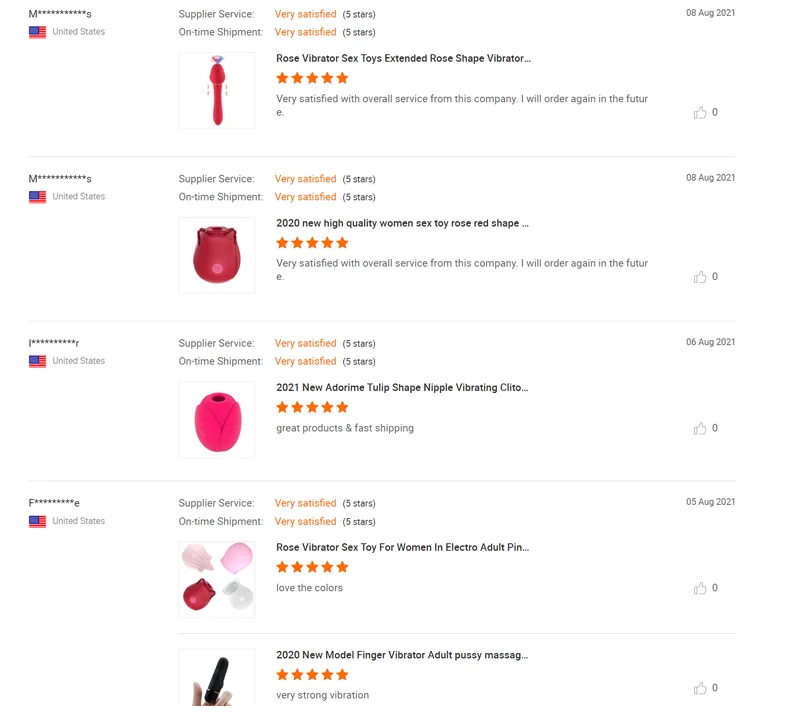
Task: Click star rating above "love the colors"
Action: (x=312, y=567)
